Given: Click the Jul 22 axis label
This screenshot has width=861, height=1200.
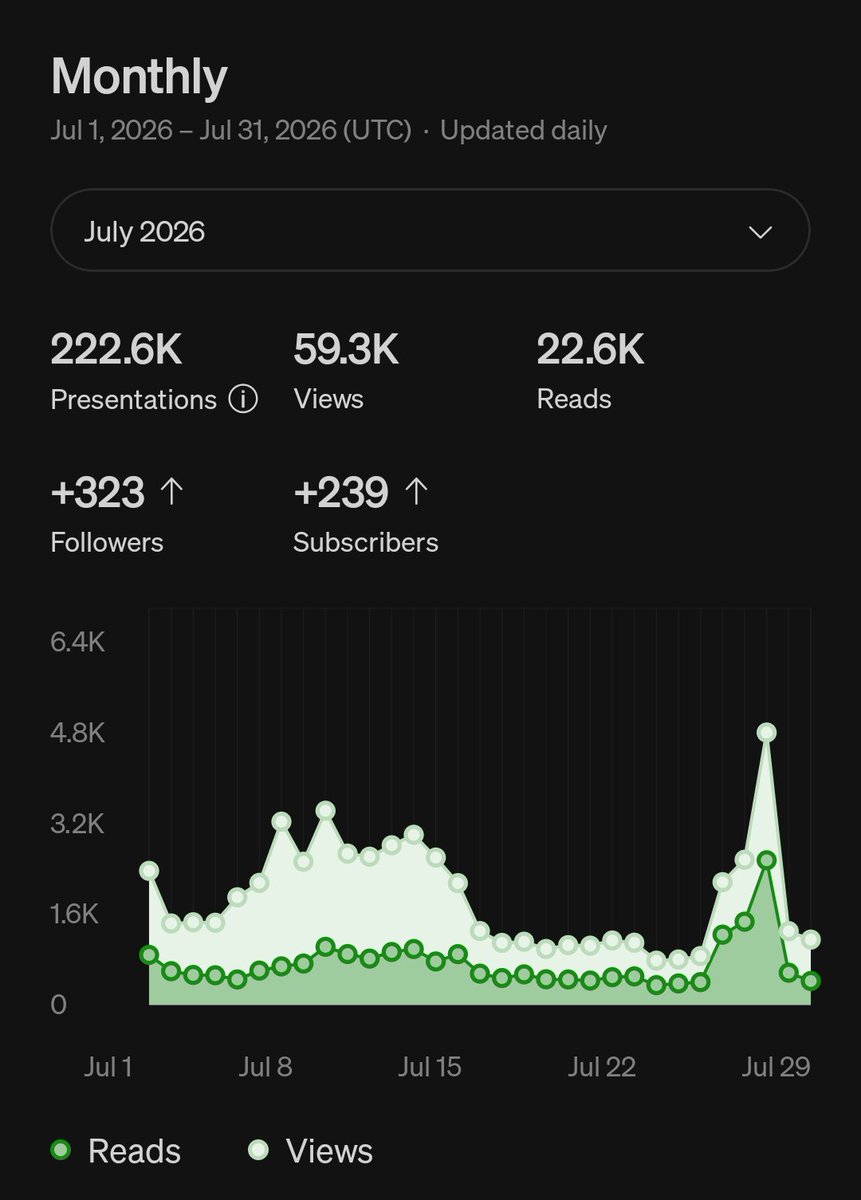Looking at the screenshot, I should (x=602, y=1067).
